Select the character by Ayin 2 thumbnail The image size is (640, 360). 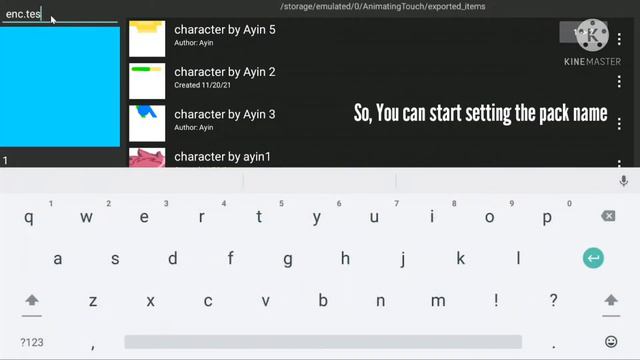click(147, 81)
